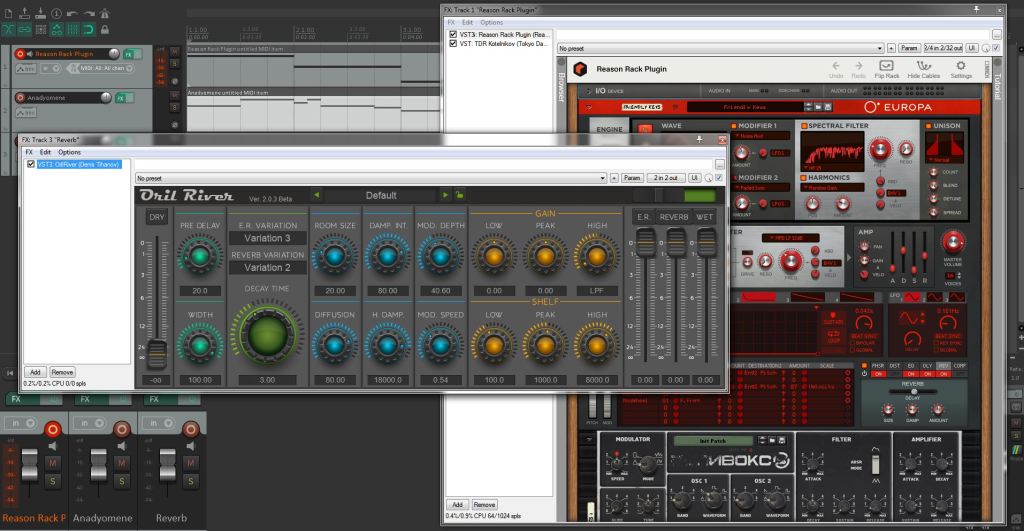Image resolution: width=1024 pixels, height=531 pixels.
Task: Click the Remove button in Reverb FX window
Action: pyautogui.click(x=62, y=371)
